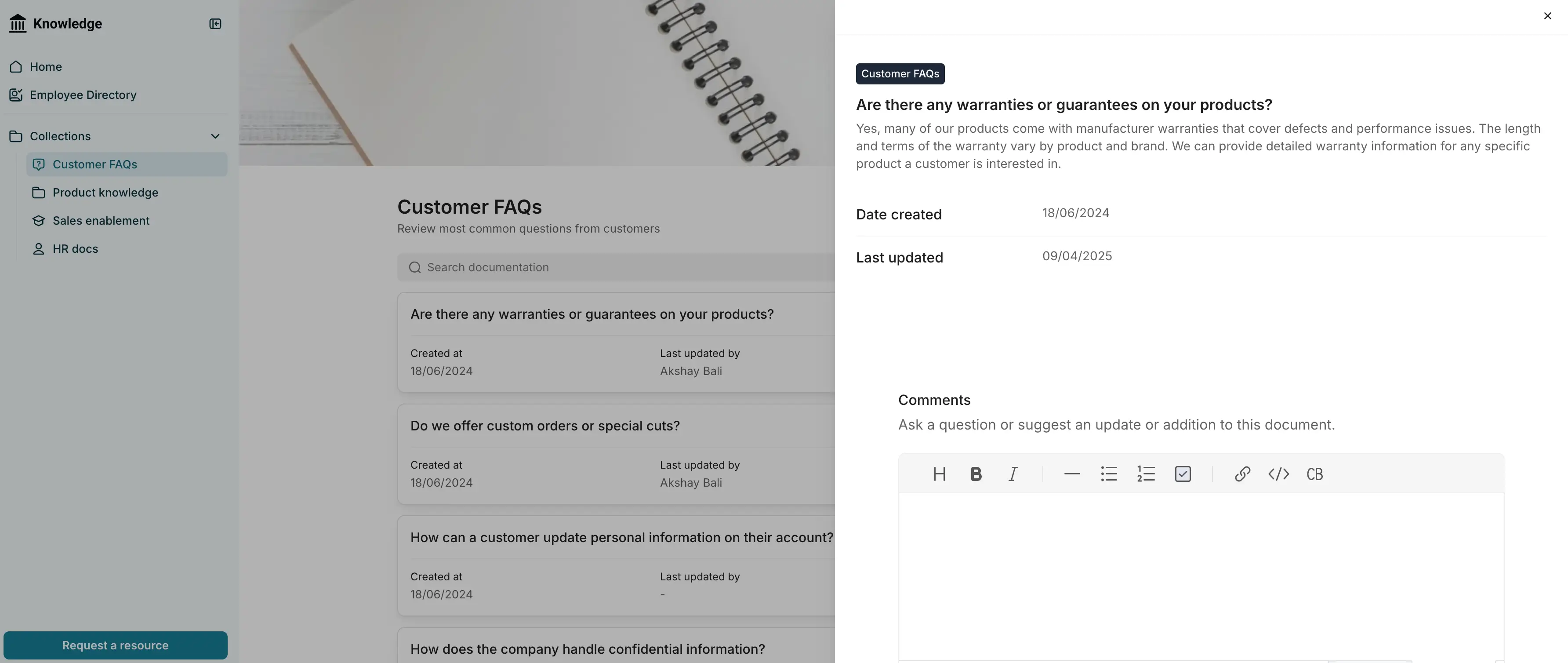
Task: Click the Request a resource button
Action: coord(116,645)
